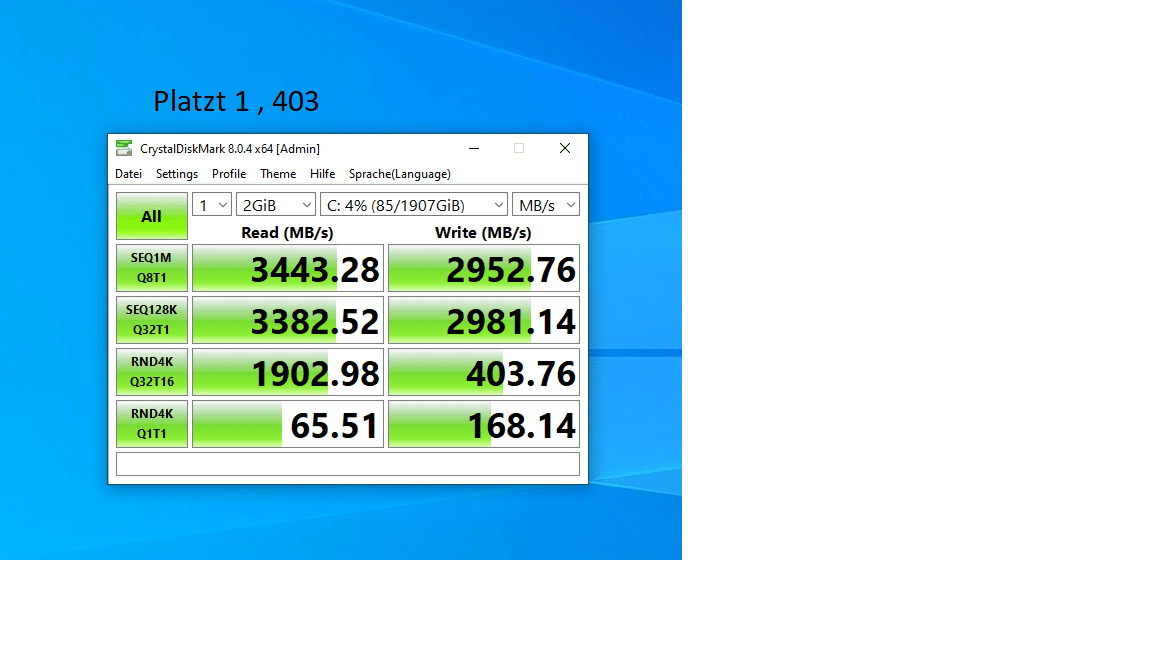
Task: Start the RND4K Q32T16 test
Action: point(151,372)
